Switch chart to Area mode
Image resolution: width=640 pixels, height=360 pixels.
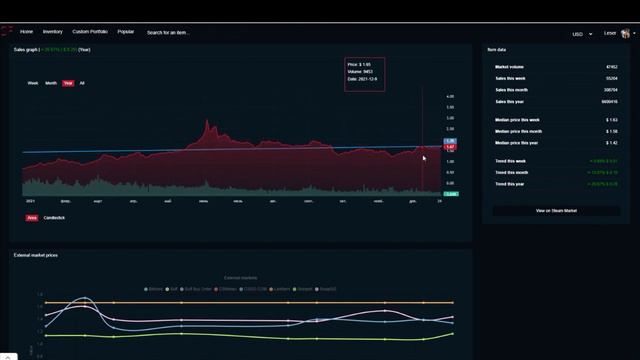point(32,218)
